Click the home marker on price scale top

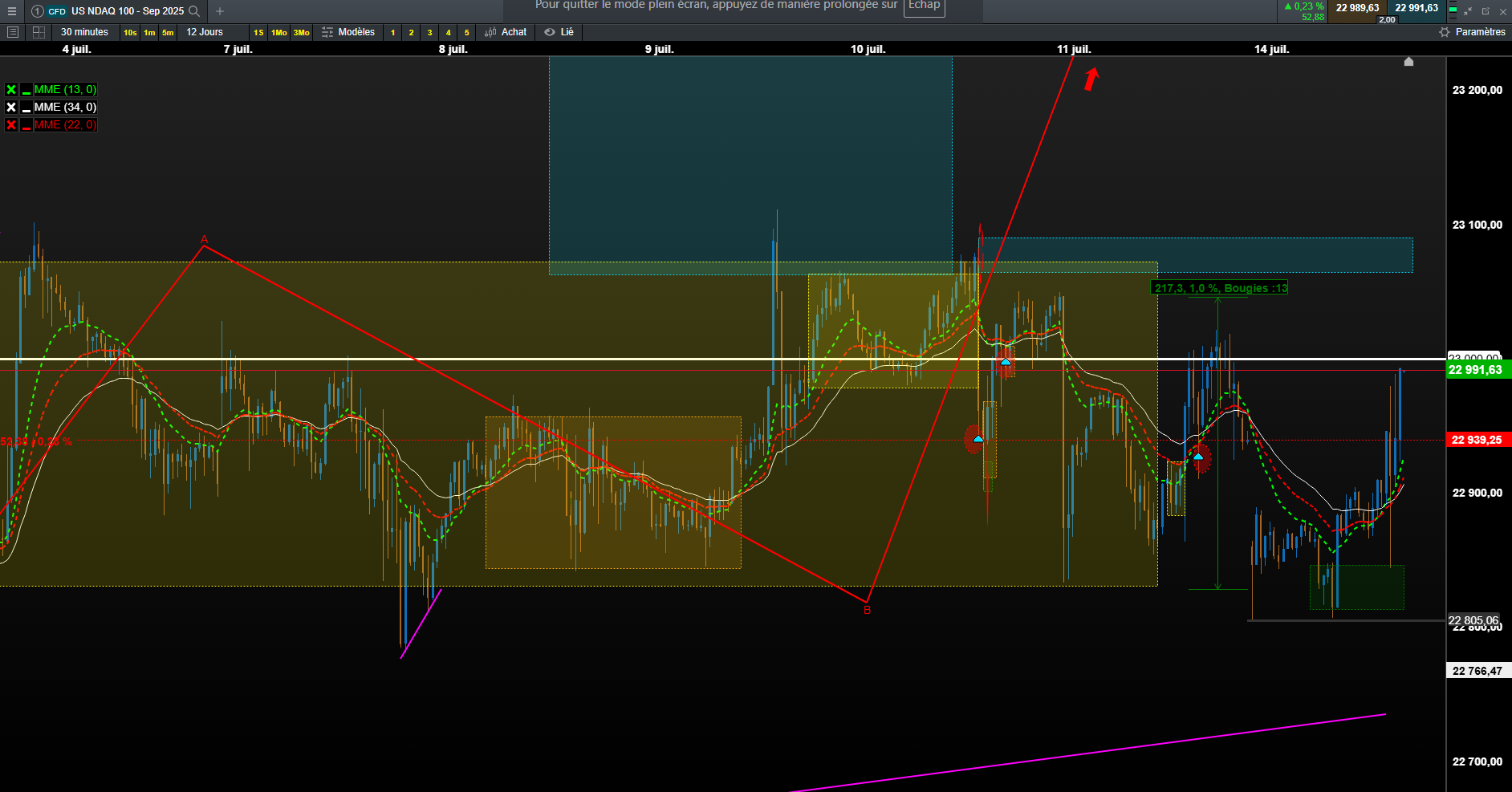[x=1408, y=62]
